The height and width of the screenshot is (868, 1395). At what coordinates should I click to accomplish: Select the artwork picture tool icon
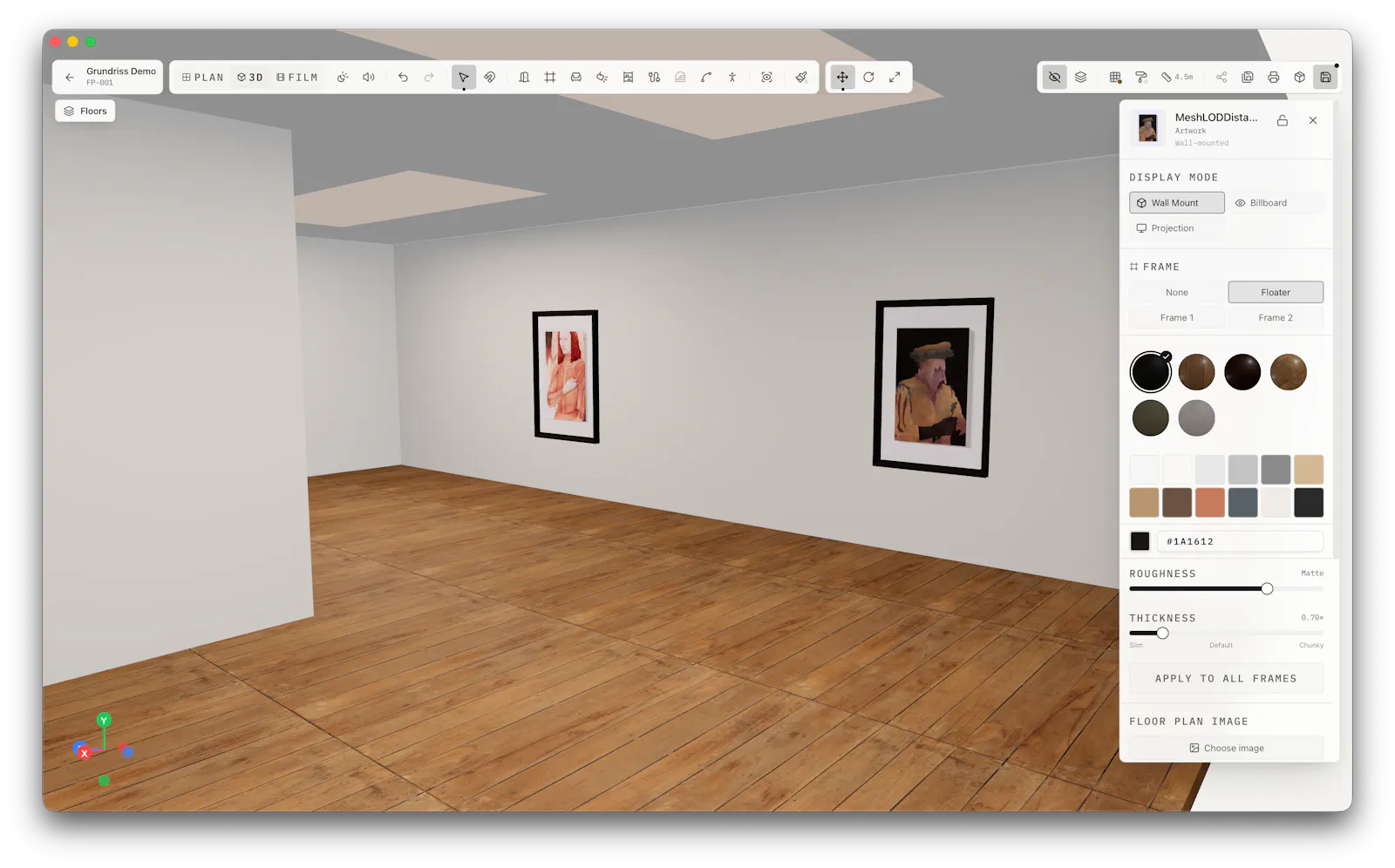628,78
